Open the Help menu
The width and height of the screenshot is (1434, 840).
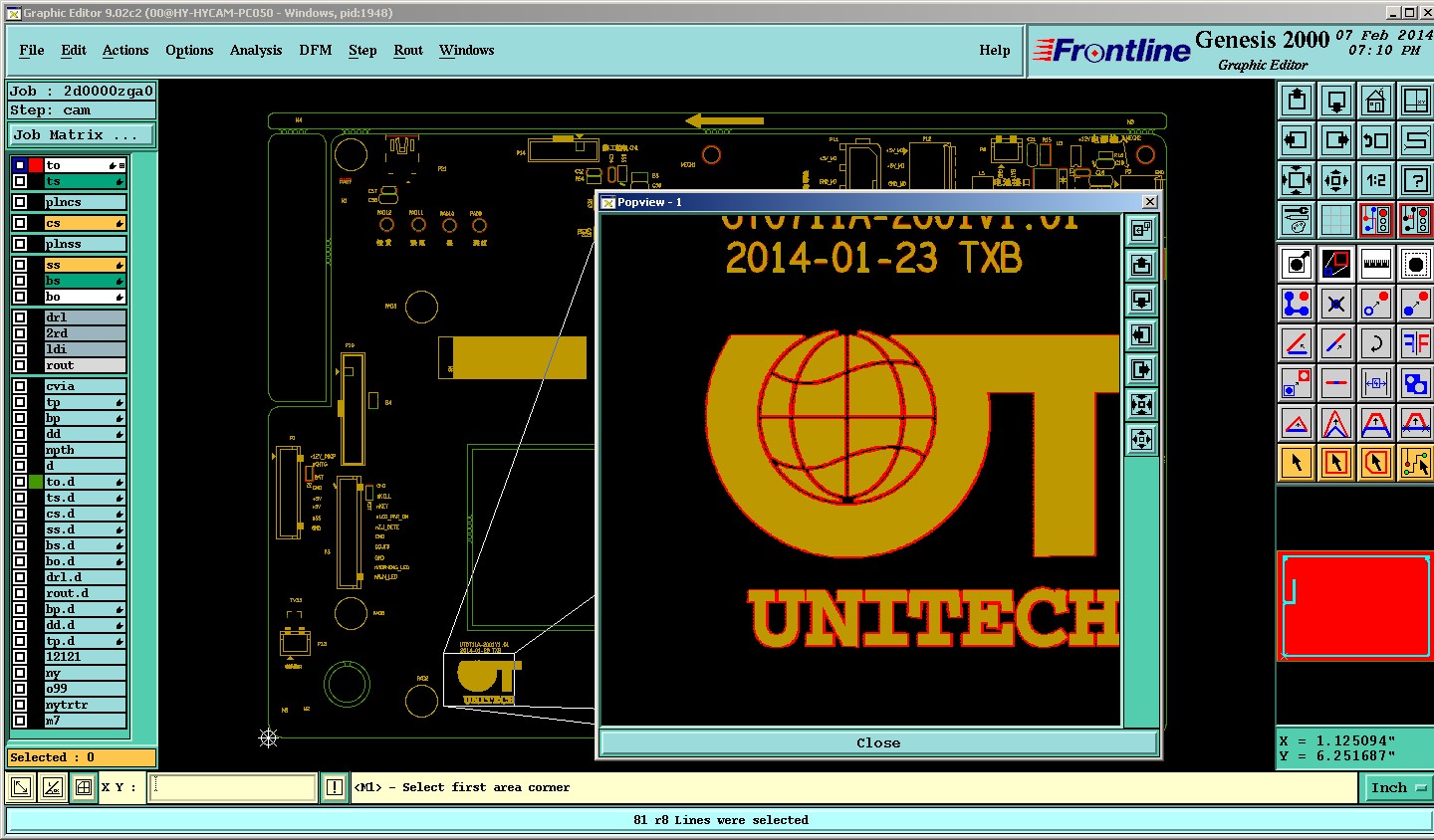(995, 50)
